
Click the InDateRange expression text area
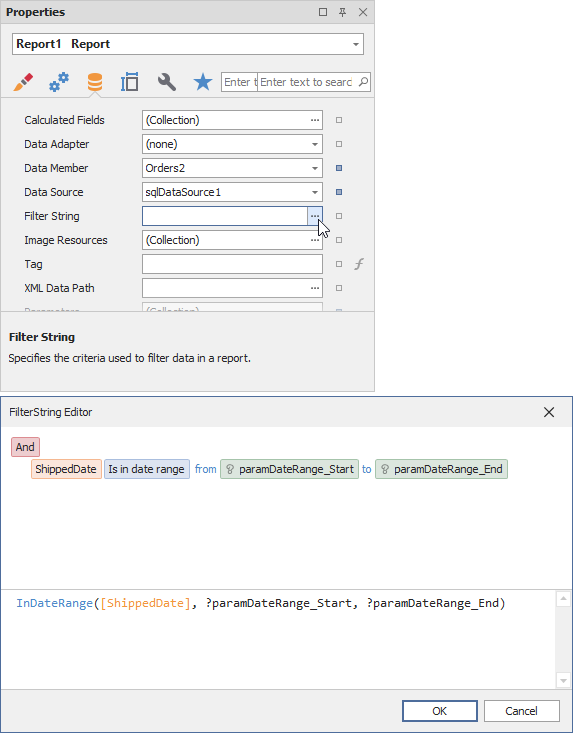279,640
